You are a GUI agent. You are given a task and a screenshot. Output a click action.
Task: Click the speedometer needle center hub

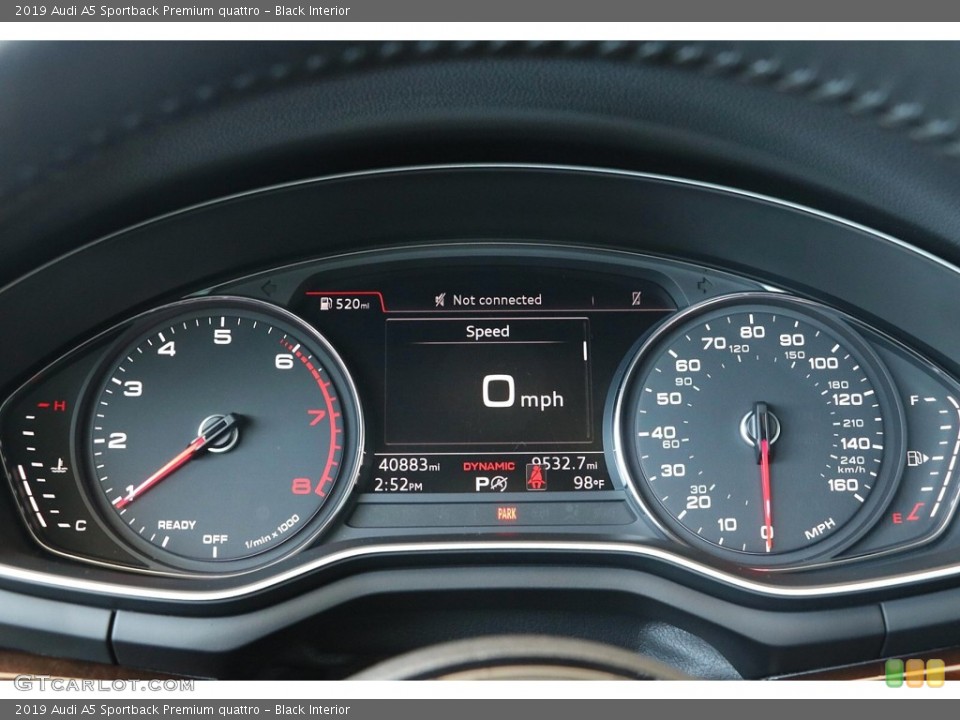click(760, 427)
